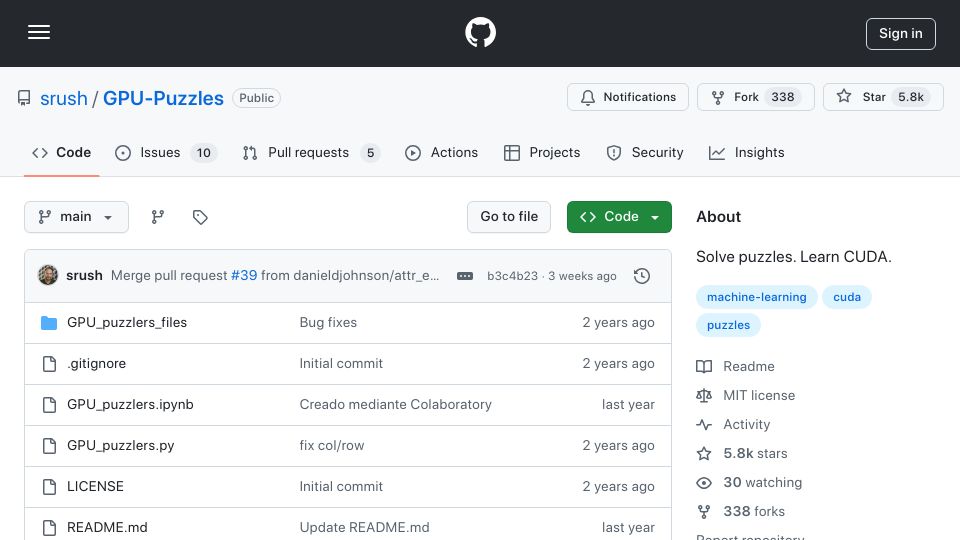Switch to the Code tab
Image resolution: width=960 pixels, height=540 pixels.
click(61, 152)
